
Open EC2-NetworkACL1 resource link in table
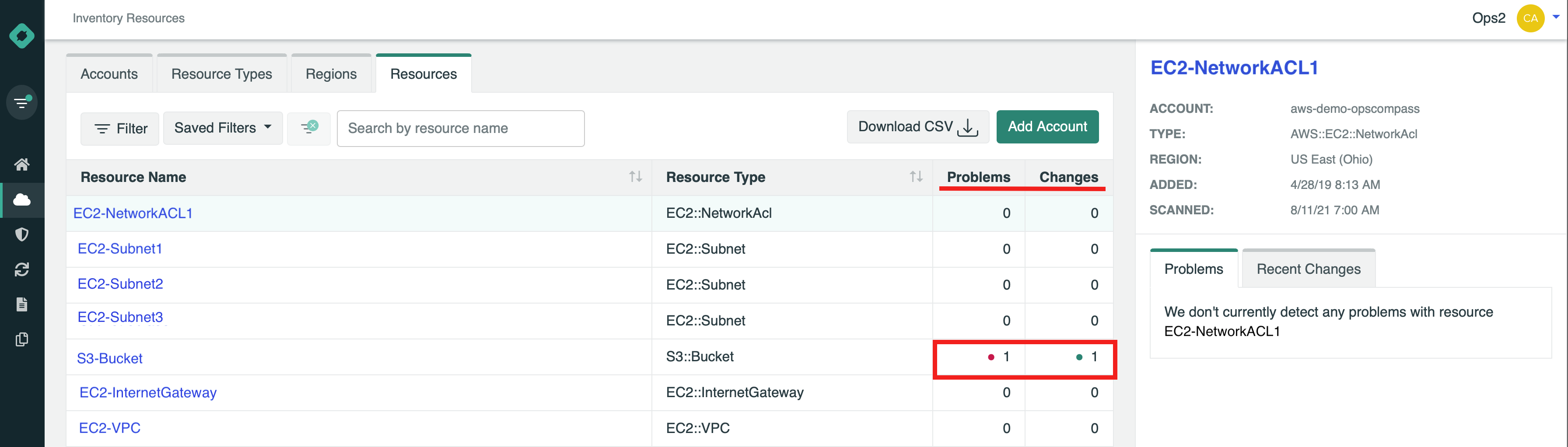point(133,213)
